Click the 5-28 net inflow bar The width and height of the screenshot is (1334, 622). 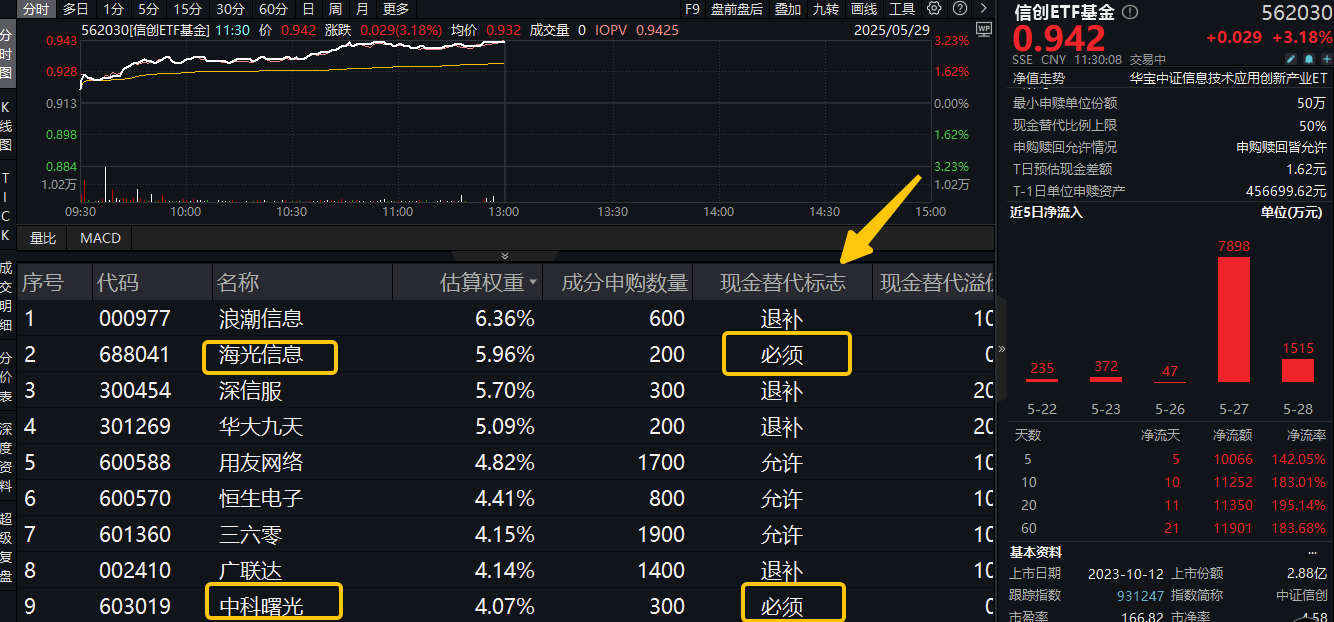tap(1298, 370)
